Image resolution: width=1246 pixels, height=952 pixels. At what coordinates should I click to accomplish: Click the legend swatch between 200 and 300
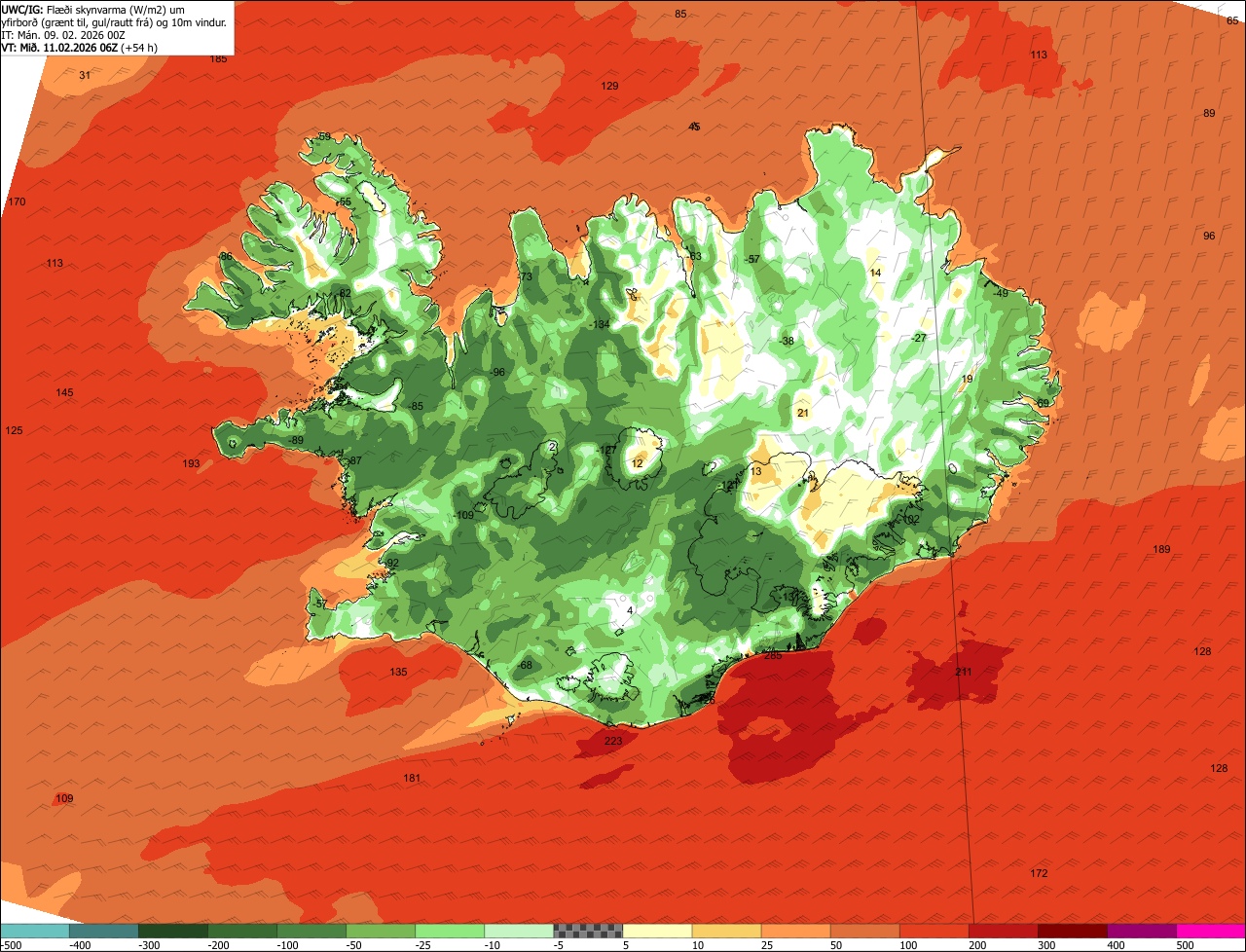click(x=1003, y=932)
